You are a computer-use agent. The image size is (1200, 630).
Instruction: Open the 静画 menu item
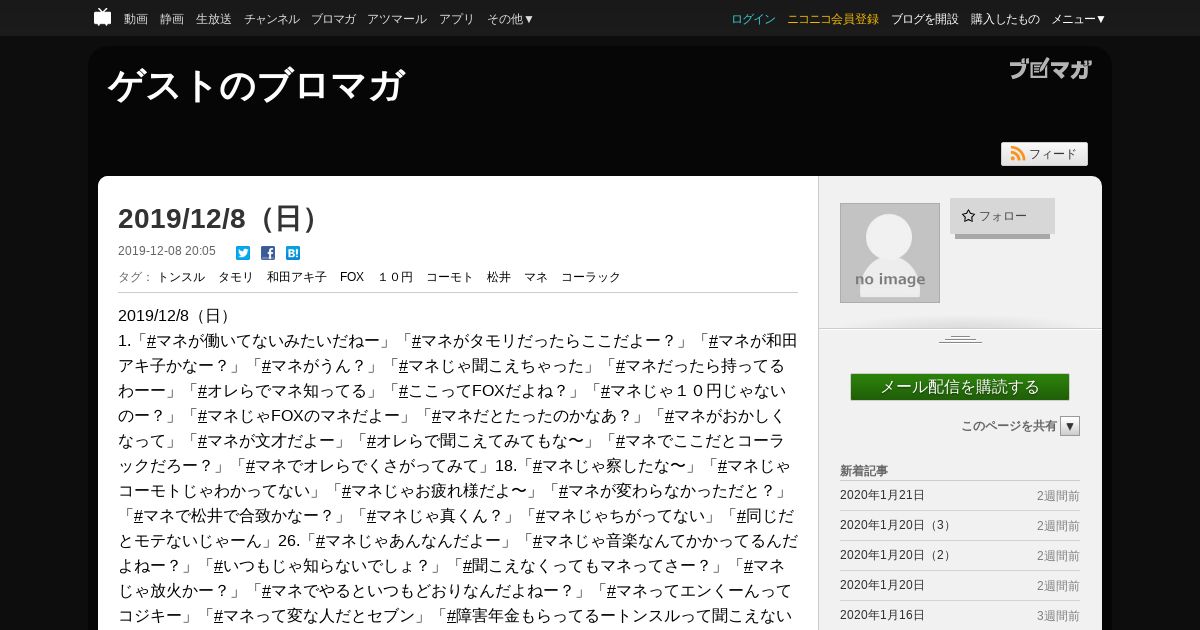172,19
